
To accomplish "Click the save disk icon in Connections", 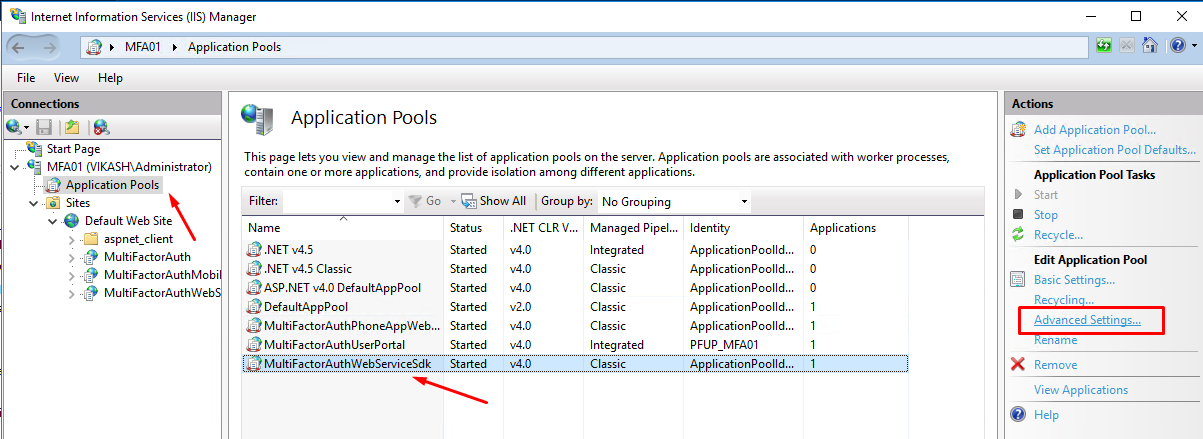I will pyautogui.click(x=44, y=127).
